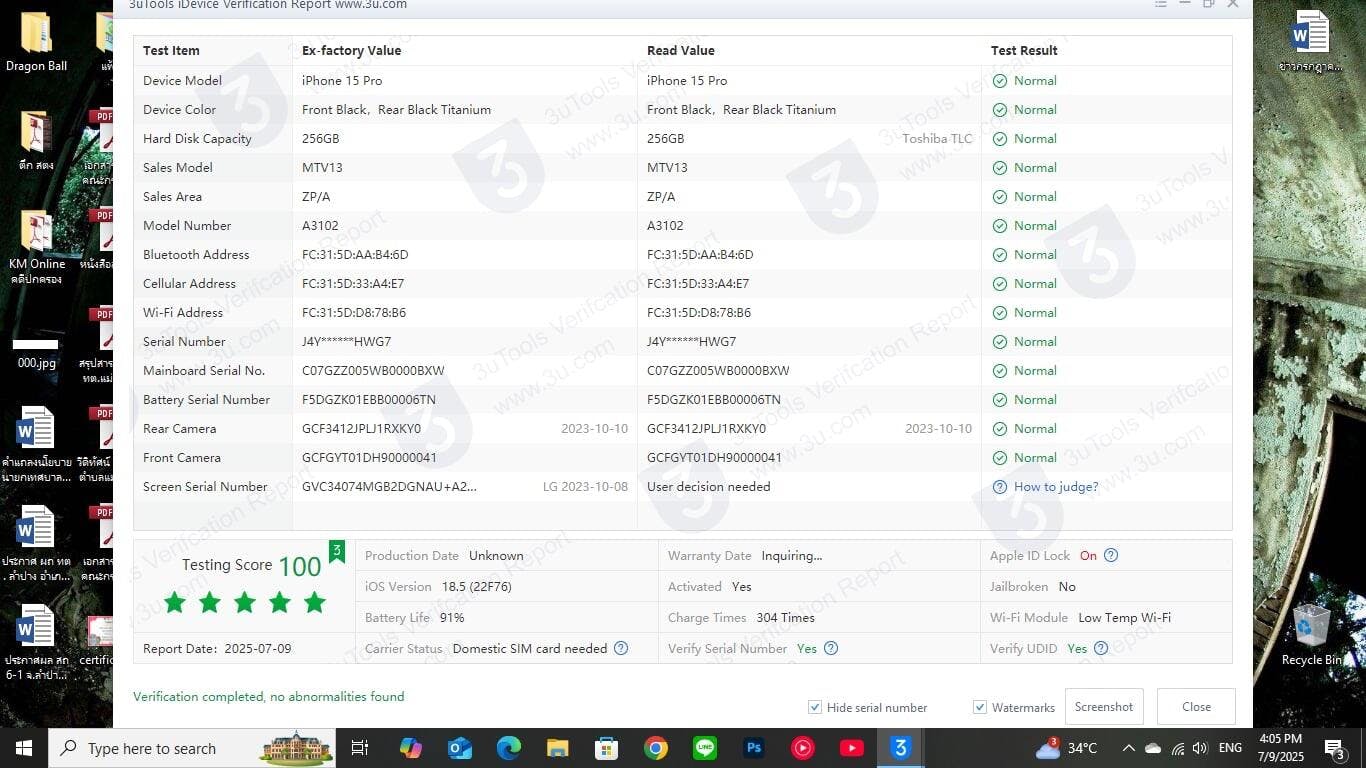The image size is (1366, 768).
Task: Open the 34°C weather widget
Action: click(x=1068, y=748)
